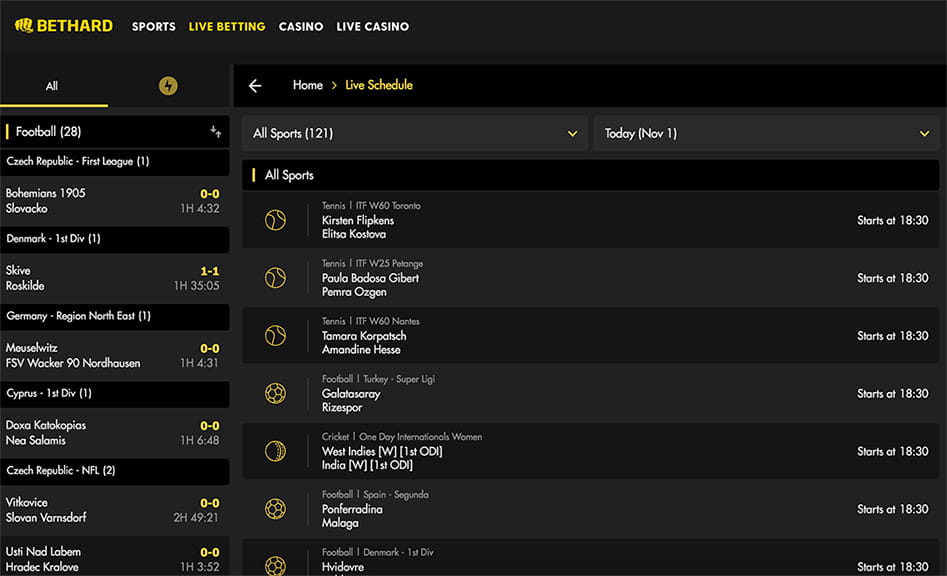Image resolution: width=947 pixels, height=576 pixels.
Task: Click Skive 1-1 score
Action: click(210, 271)
